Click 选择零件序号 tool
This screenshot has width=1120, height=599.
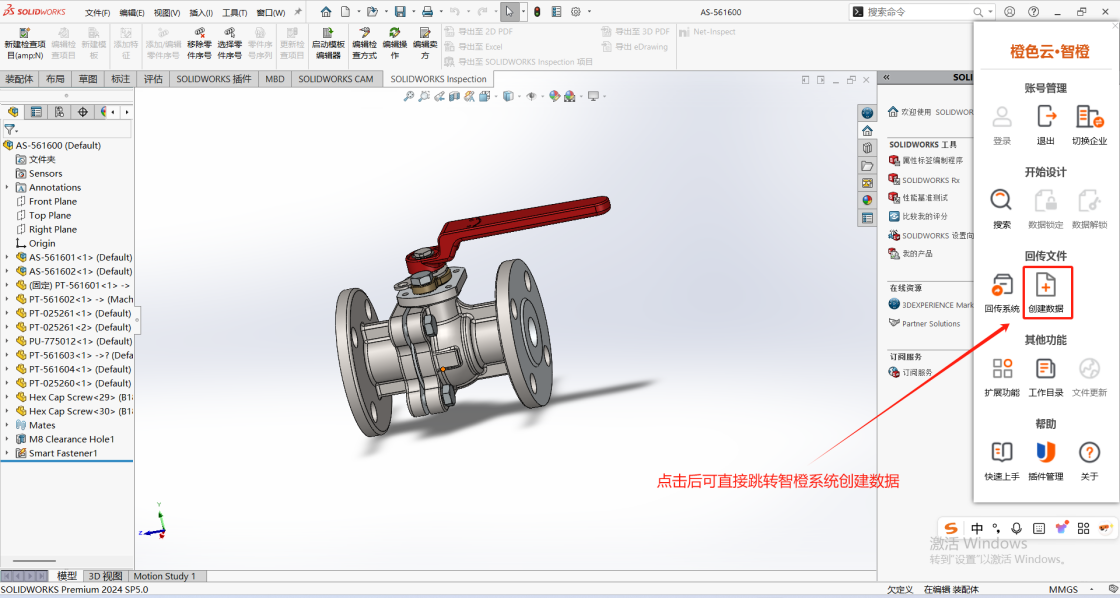tap(229, 44)
